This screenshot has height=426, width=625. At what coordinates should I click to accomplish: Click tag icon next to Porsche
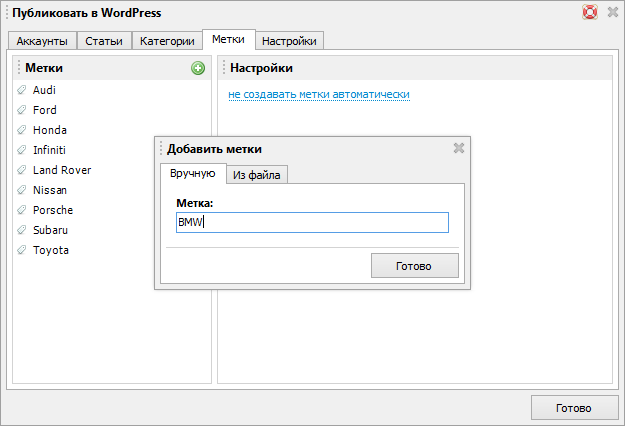point(22,210)
